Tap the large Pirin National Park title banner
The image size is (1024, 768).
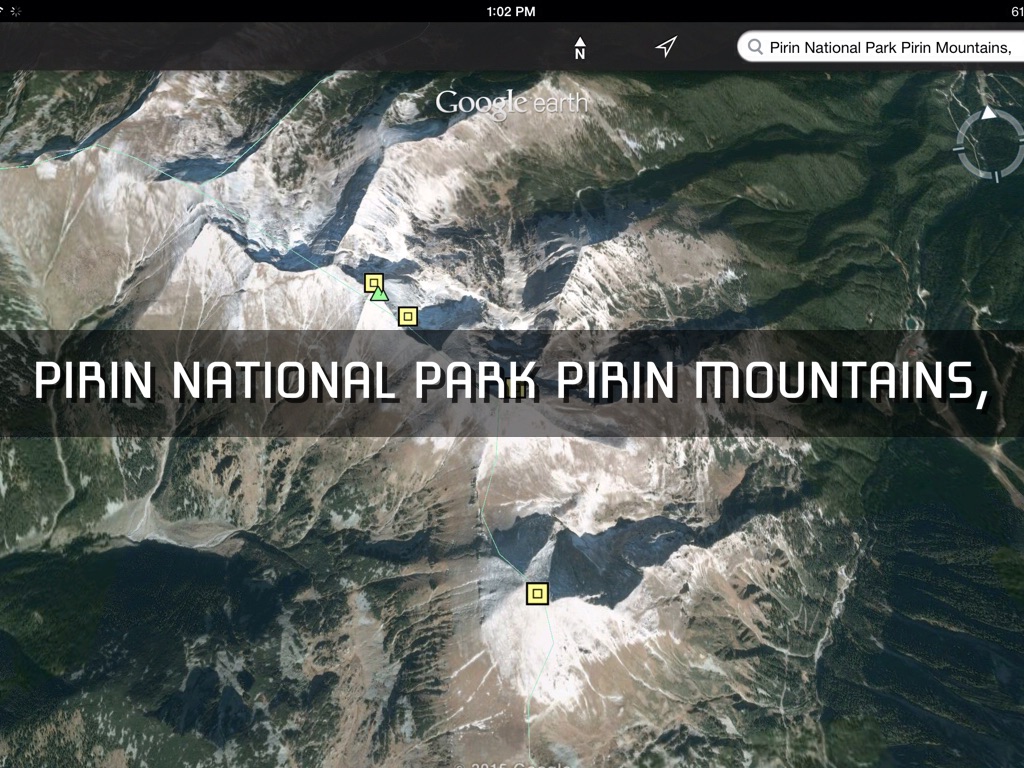(300, 382)
